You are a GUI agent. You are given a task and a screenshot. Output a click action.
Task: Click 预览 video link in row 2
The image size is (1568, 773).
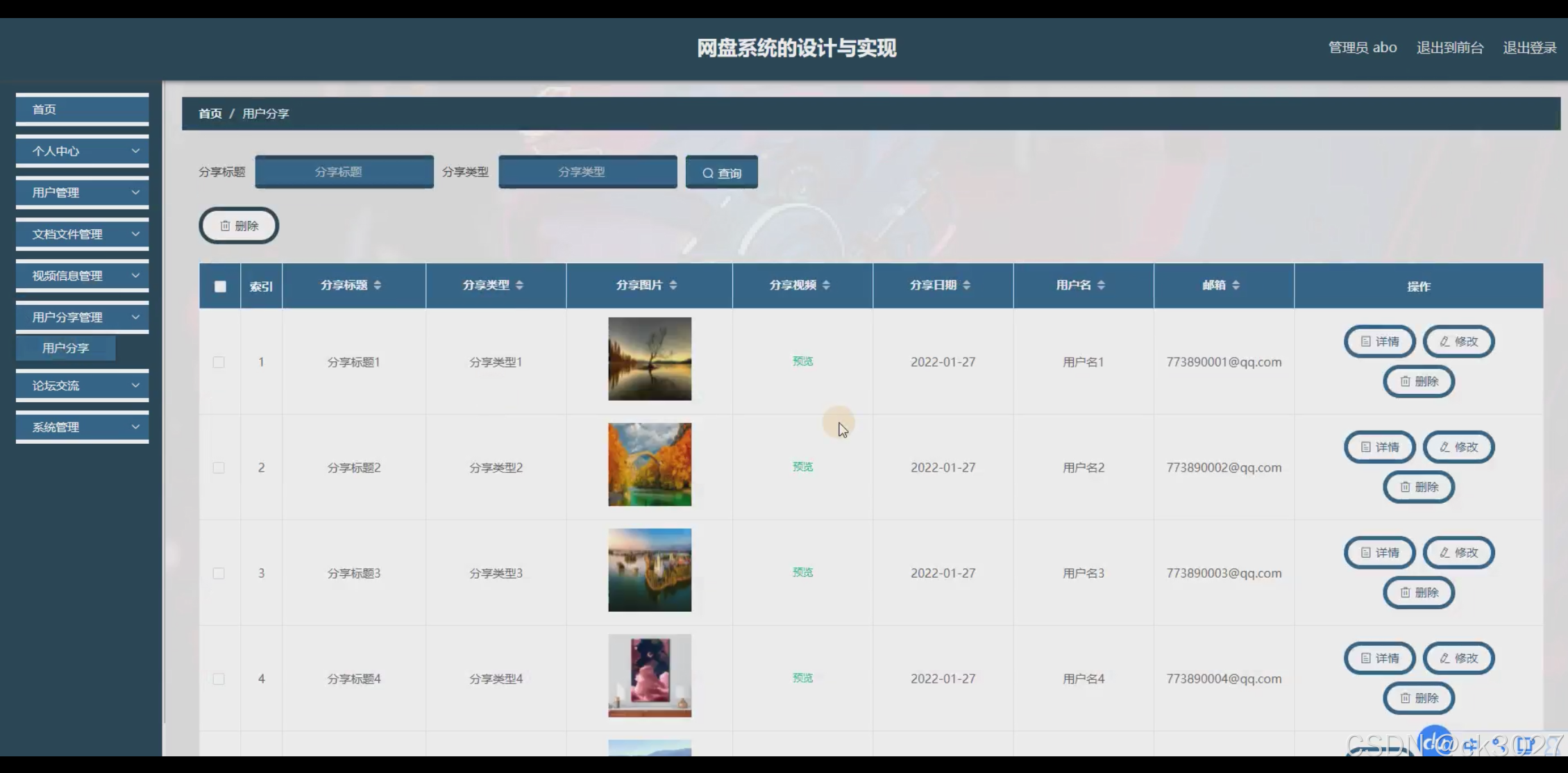point(802,467)
